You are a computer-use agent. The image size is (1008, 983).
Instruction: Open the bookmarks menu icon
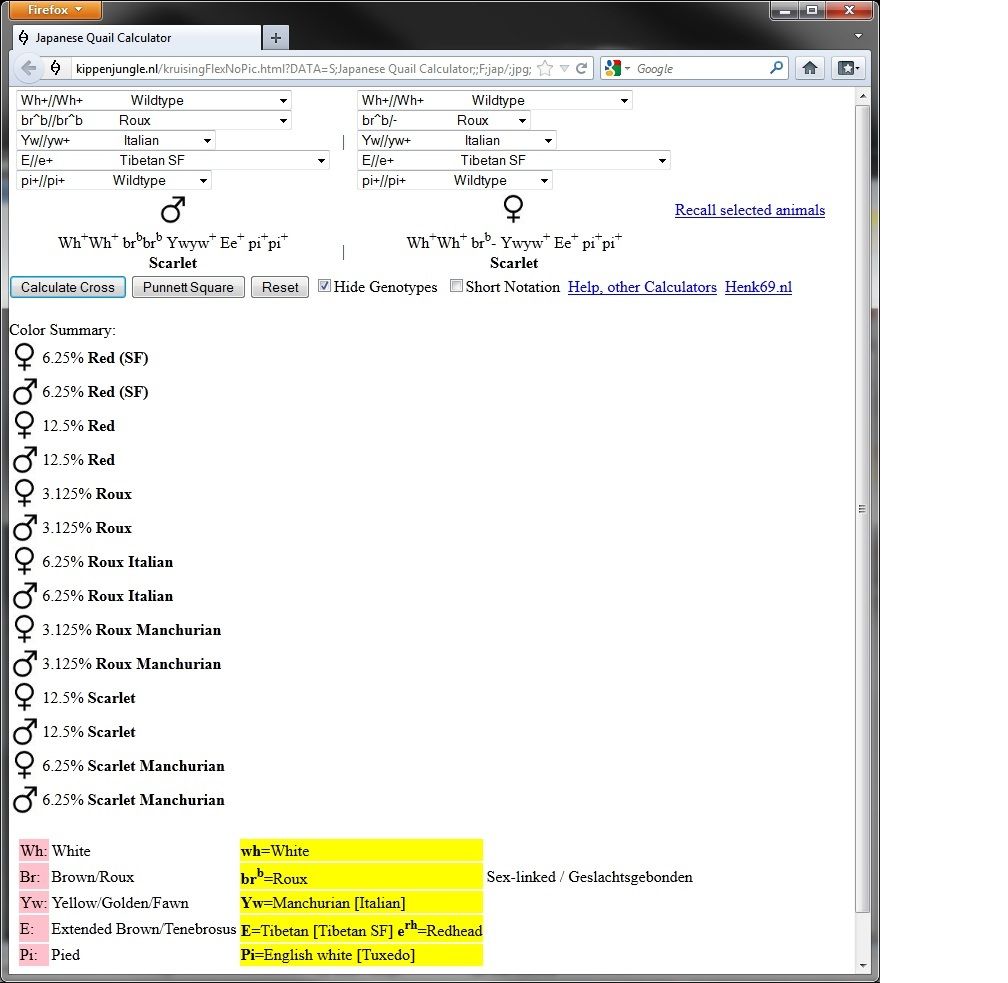click(x=848, y=69)
